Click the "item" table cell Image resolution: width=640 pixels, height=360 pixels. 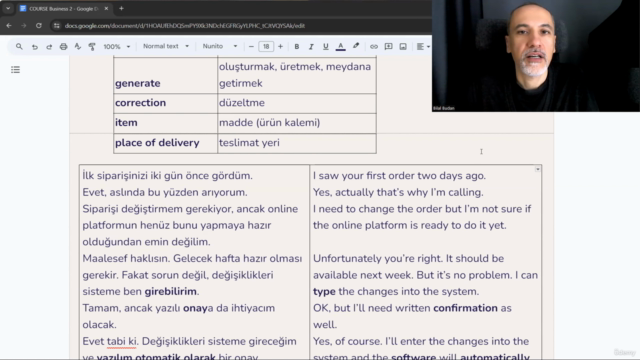pyautogui.click(x=165, y=123)
